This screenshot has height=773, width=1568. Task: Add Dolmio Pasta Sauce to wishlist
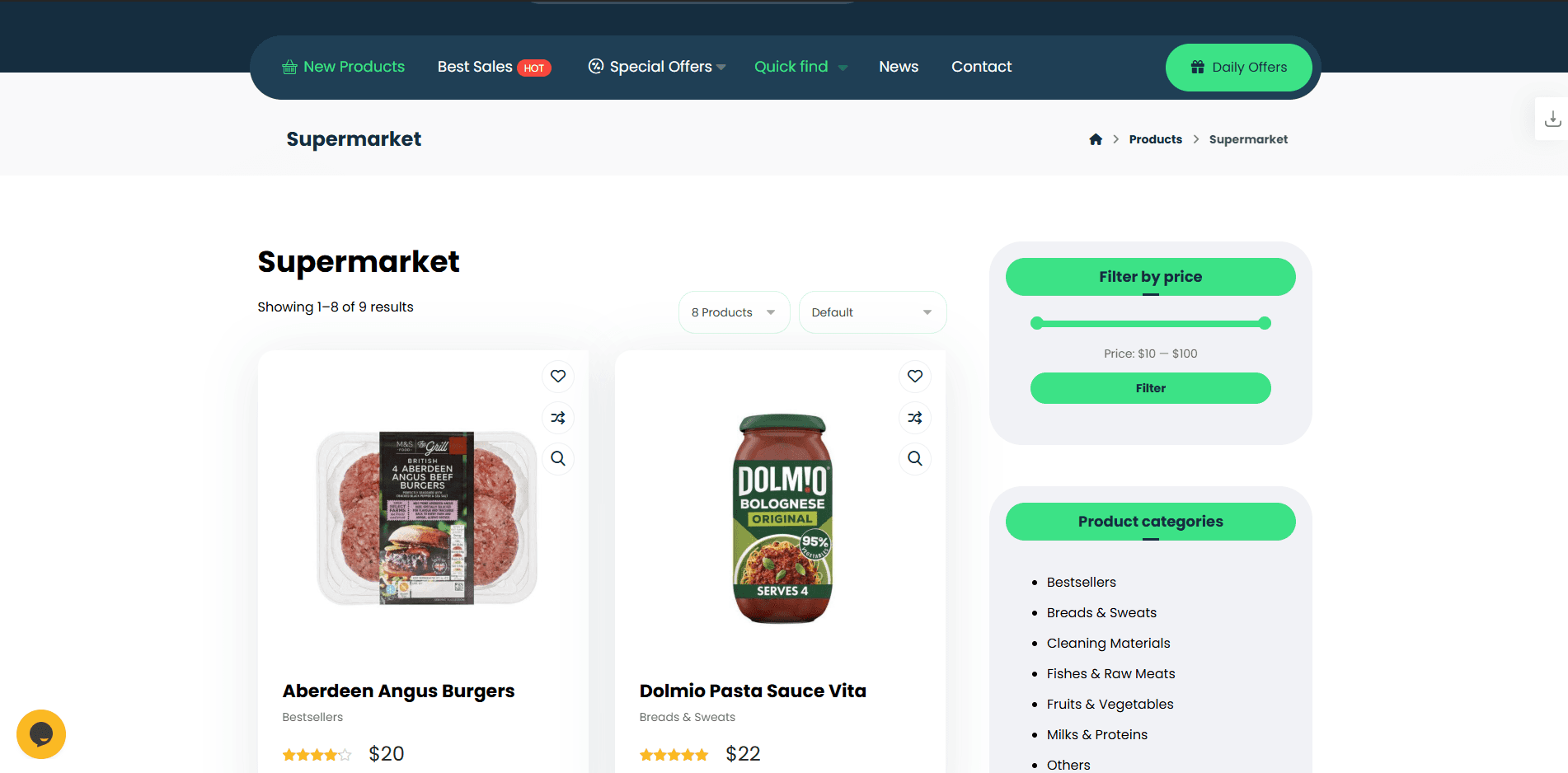[915, 377]
